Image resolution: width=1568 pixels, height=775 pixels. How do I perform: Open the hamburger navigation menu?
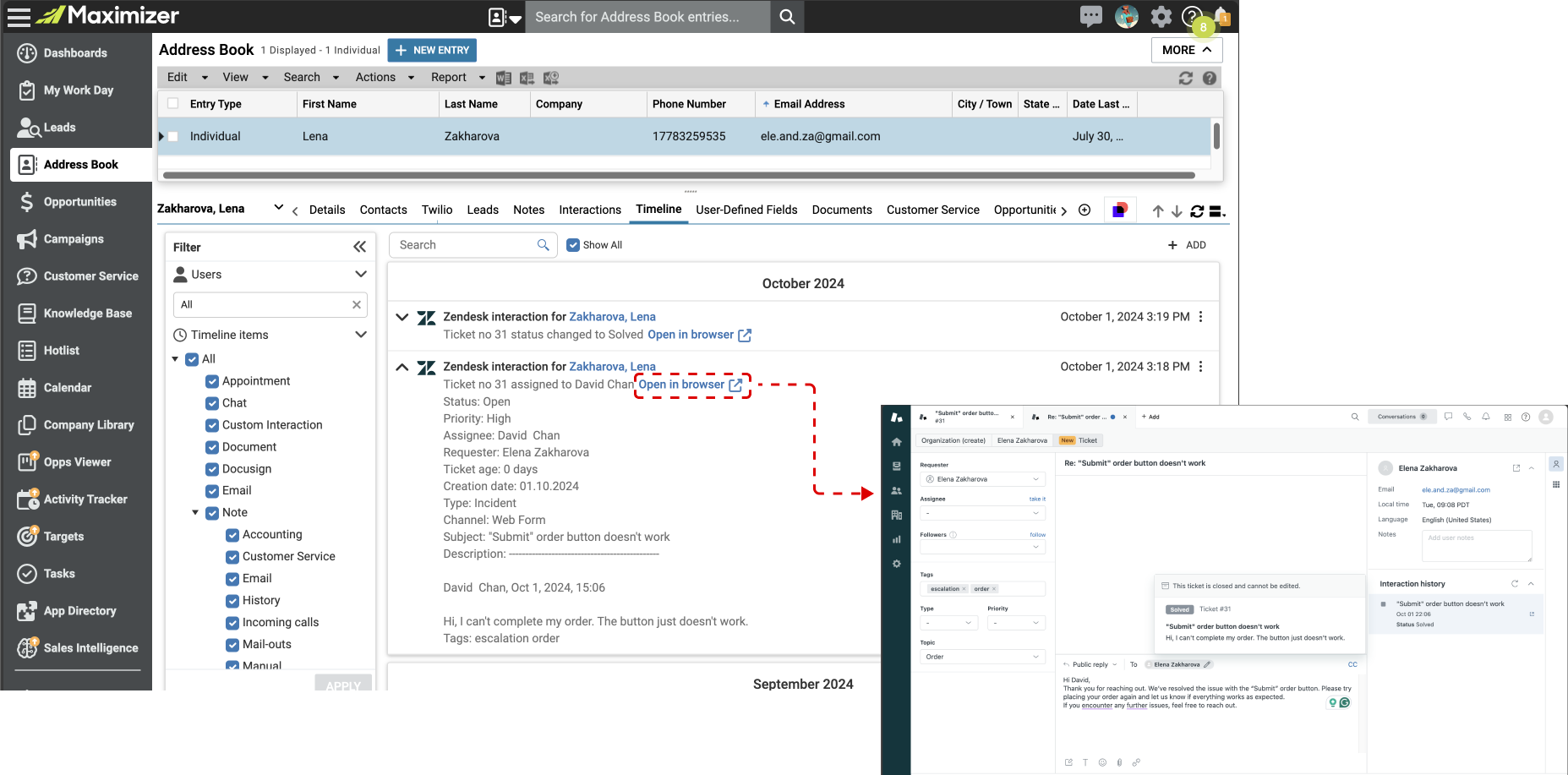point(19,16)
